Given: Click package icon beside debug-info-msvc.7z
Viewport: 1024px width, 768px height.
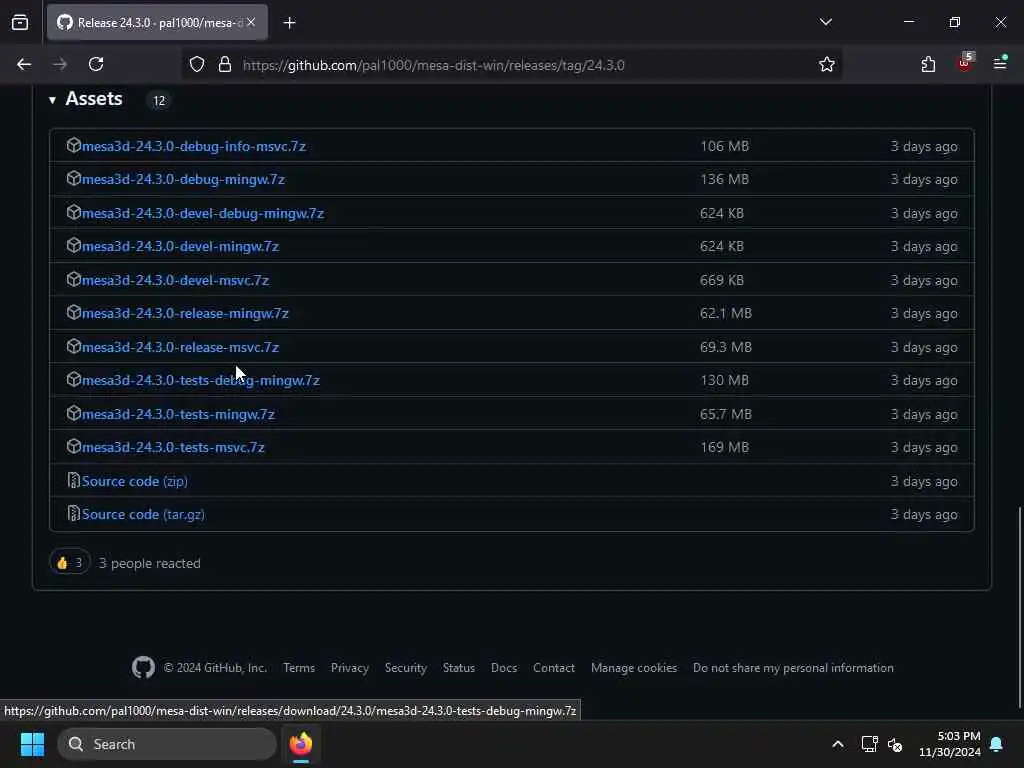Looking at the screenshot, I should 74,145.
